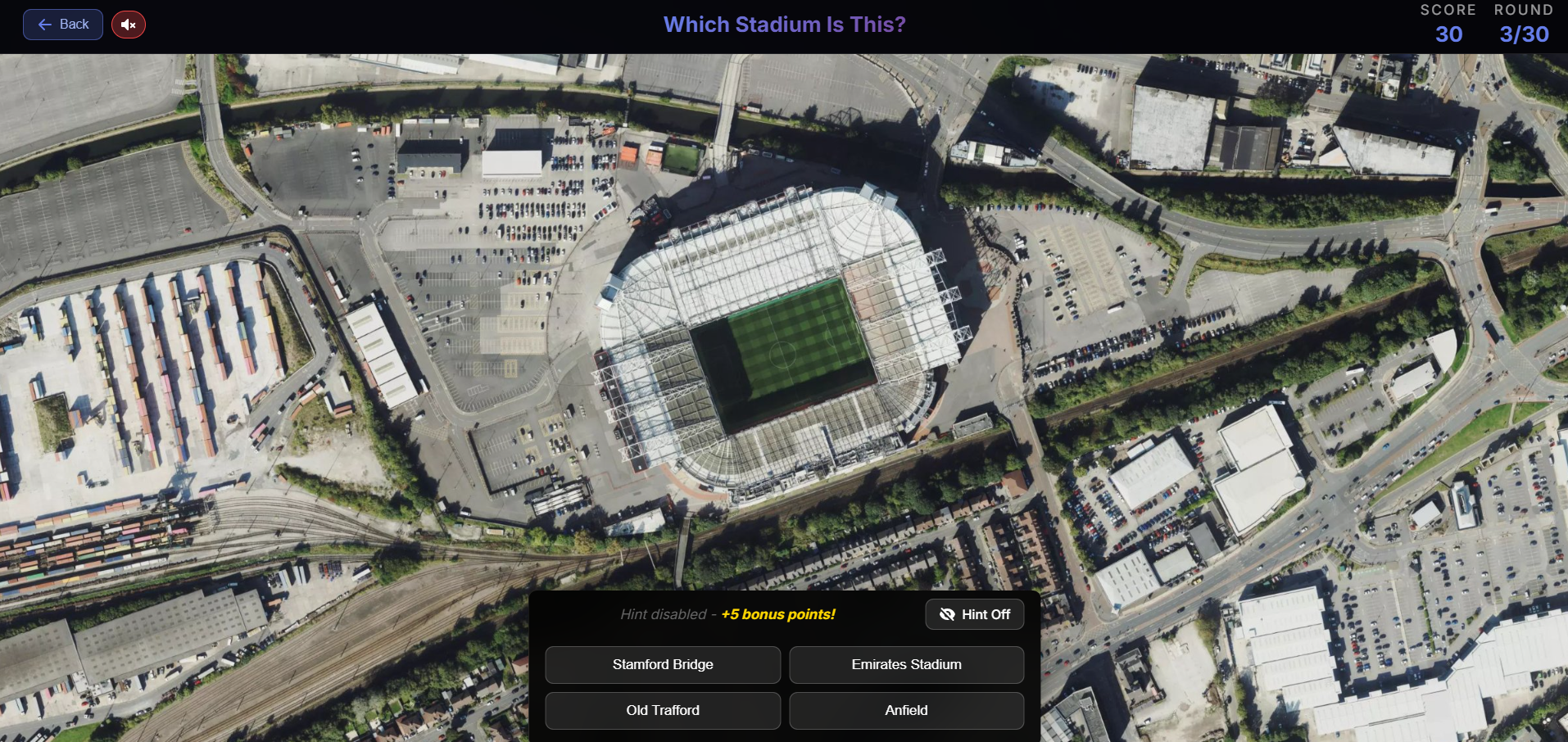Click the SCORE heading label
The image size is (1568, 742).
point(1448,10)
